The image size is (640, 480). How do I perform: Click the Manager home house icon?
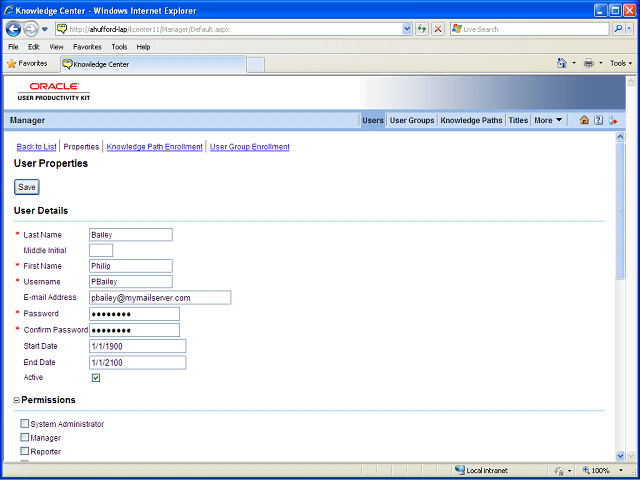click(584, 120)
